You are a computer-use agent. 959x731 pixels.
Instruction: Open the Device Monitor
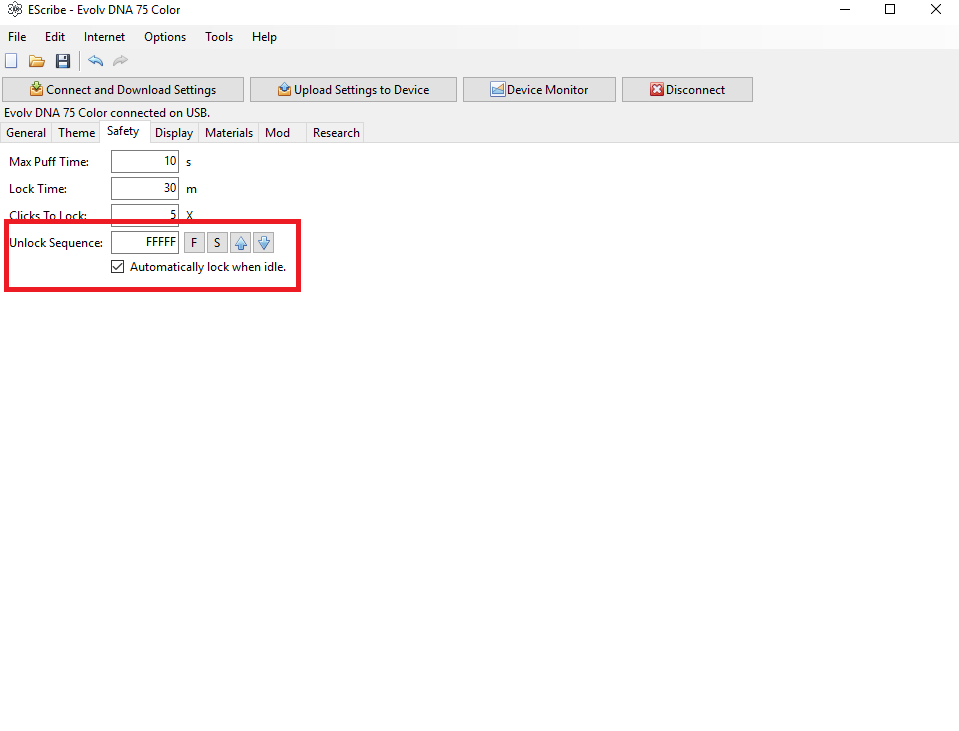click(539, 90)
